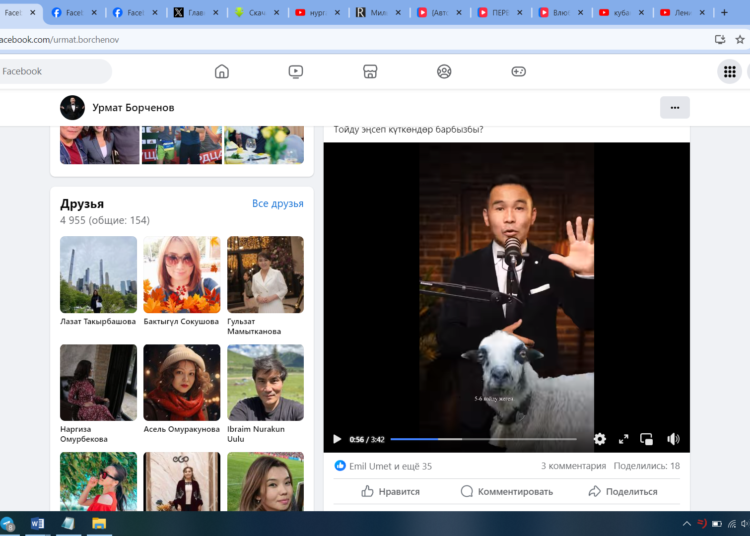Open Facebook Home icon in top navigation
The width and height of the screenshot is (750, 536).
[222, 71]
